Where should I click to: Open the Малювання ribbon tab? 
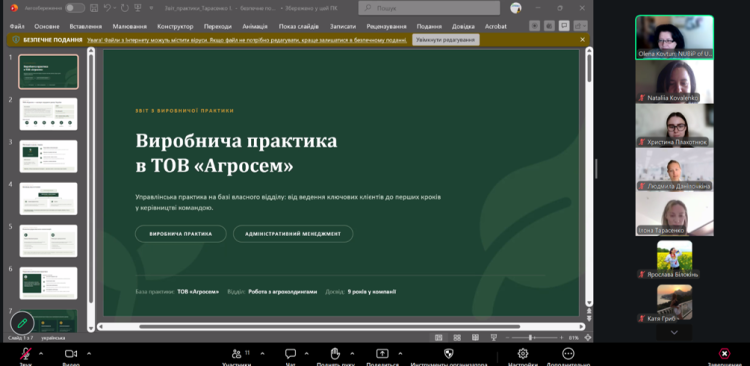(x=130, y=26)
